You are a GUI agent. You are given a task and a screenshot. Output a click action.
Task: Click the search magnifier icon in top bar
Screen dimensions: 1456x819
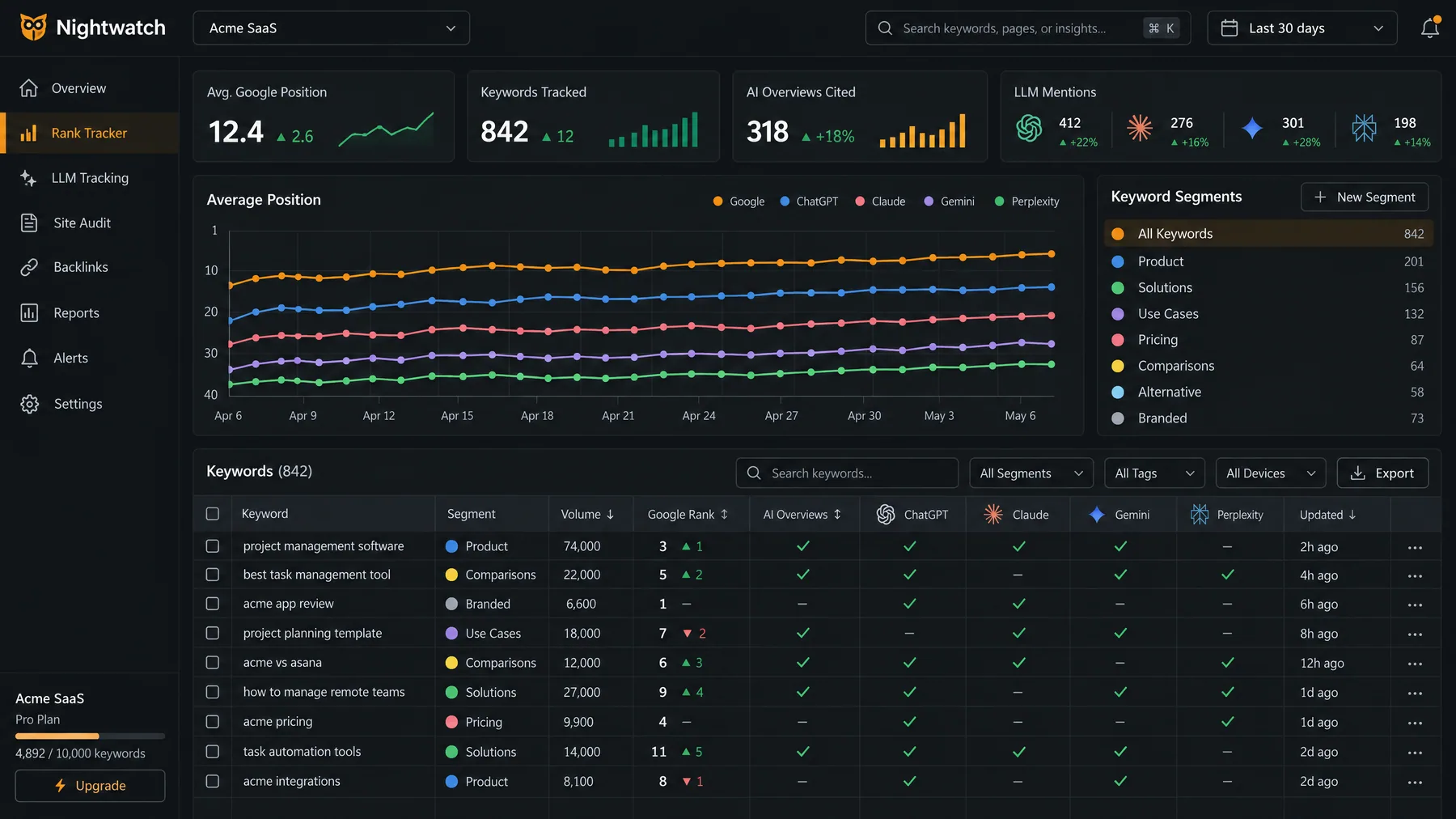[885, 28]
